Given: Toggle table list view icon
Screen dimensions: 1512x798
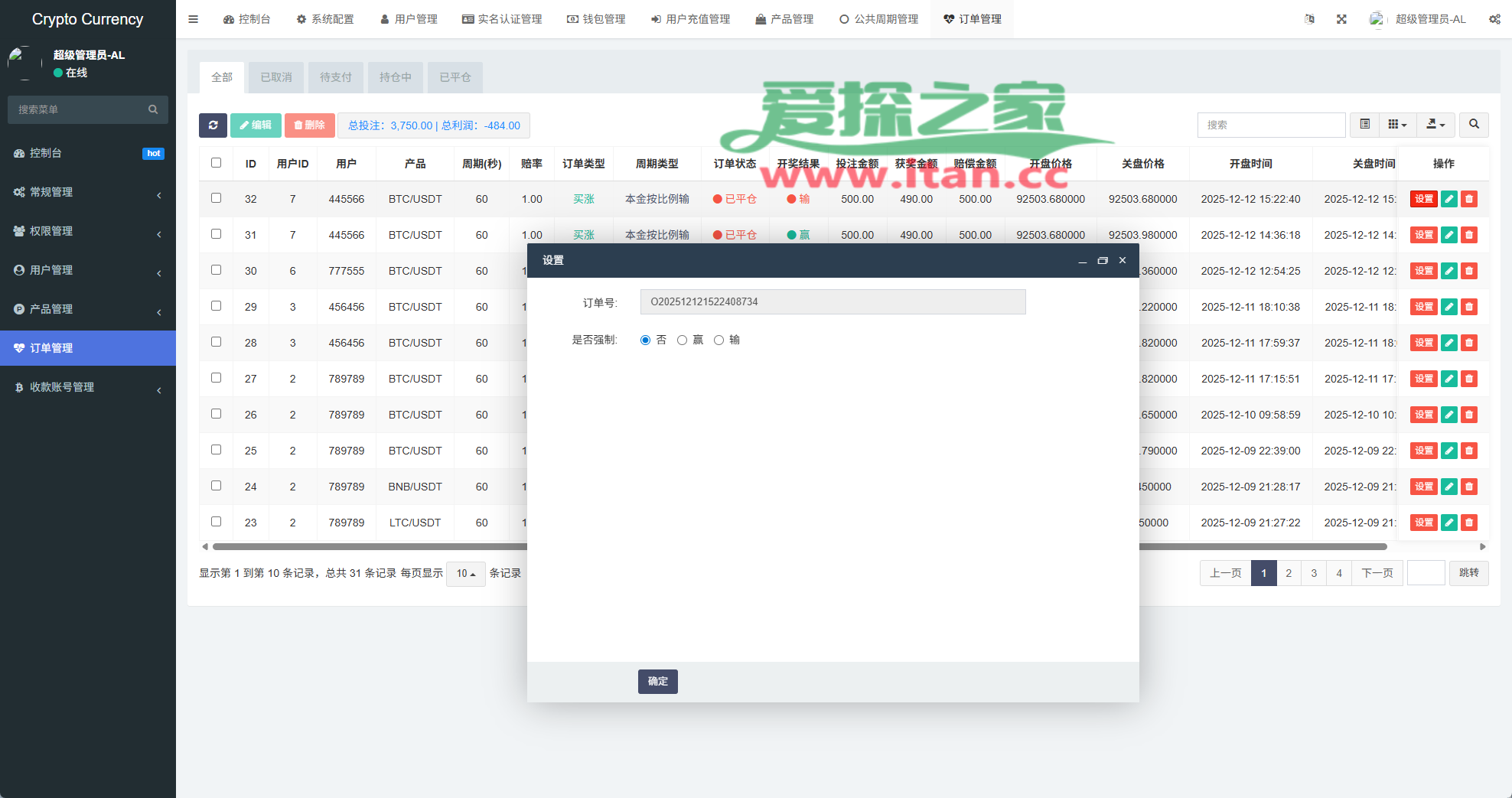Looking at the screenshot, I should (x=1364, y=125).
